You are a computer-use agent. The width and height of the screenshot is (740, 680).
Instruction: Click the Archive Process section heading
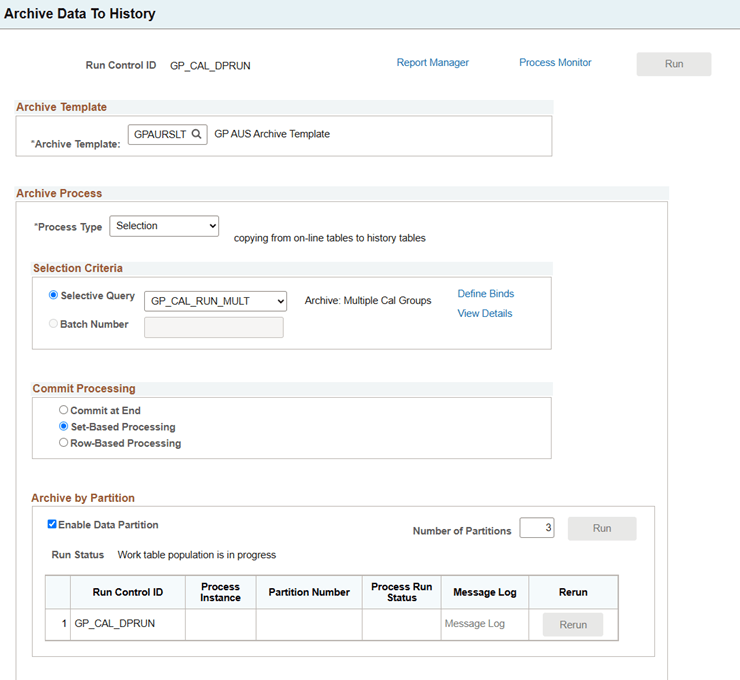tap(59, 193)
